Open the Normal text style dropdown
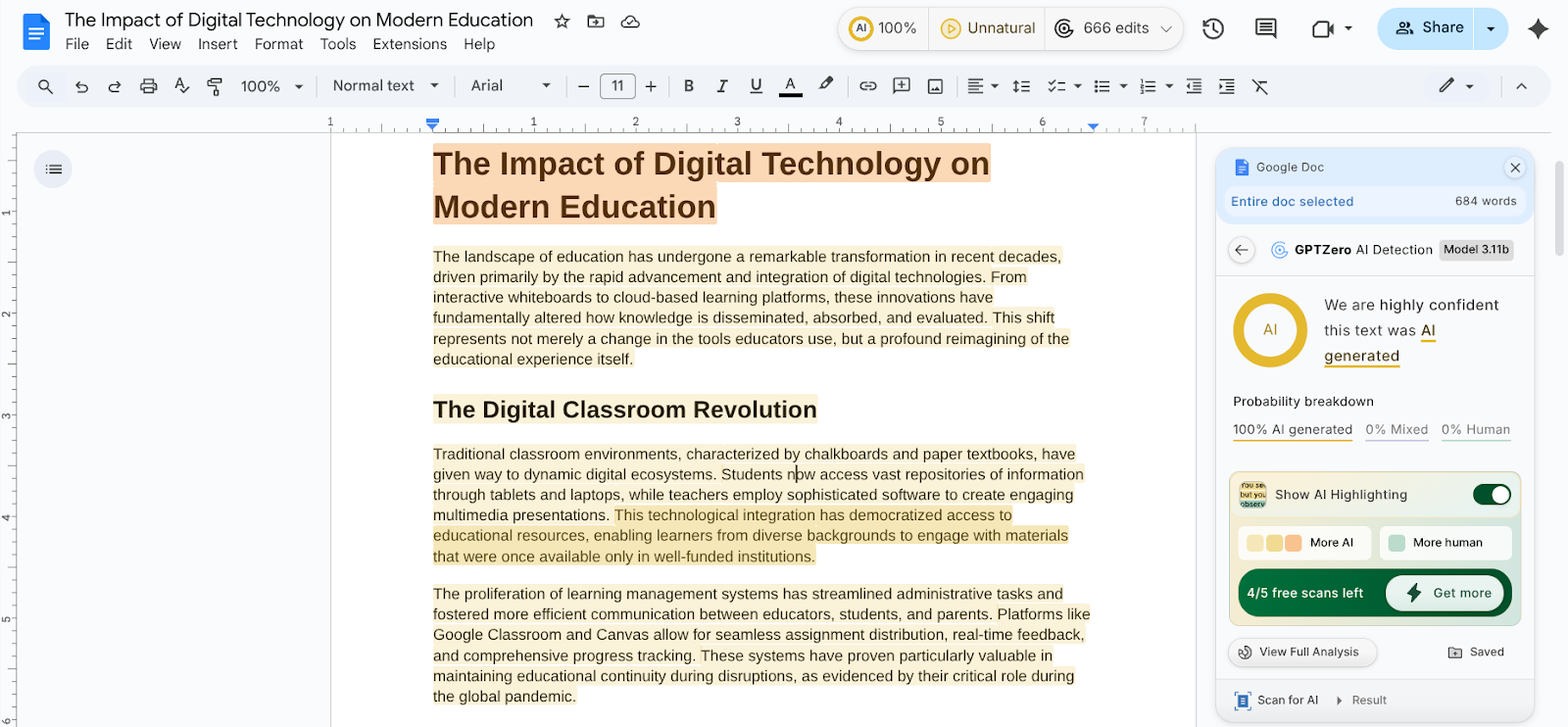Viewport: 1568px width, 727px height. (385, 86)
